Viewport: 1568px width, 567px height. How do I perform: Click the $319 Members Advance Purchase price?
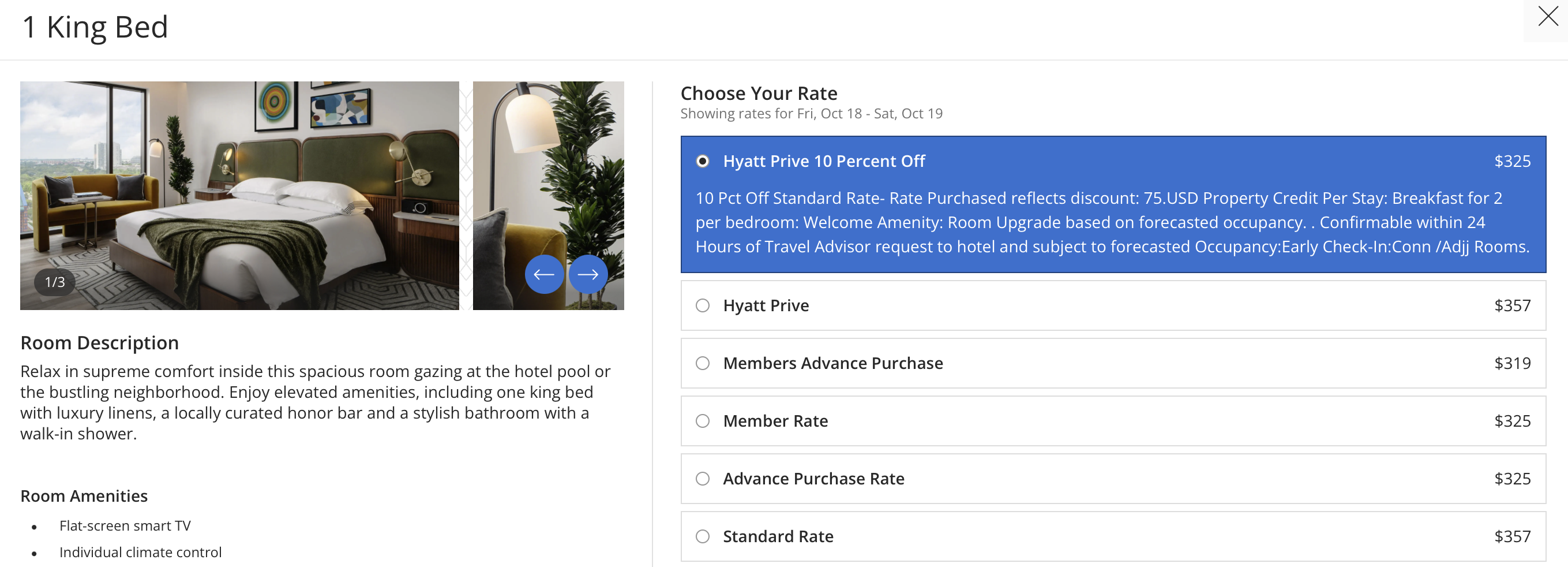(x=1512, y=364)
